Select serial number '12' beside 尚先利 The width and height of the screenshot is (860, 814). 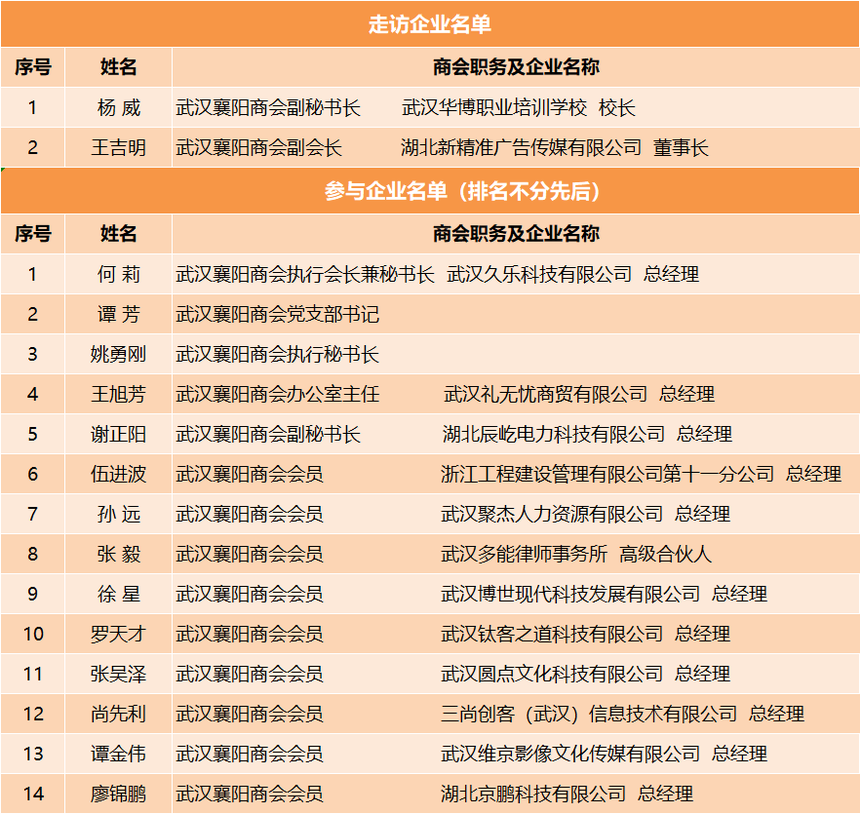[x=33, y=714]
